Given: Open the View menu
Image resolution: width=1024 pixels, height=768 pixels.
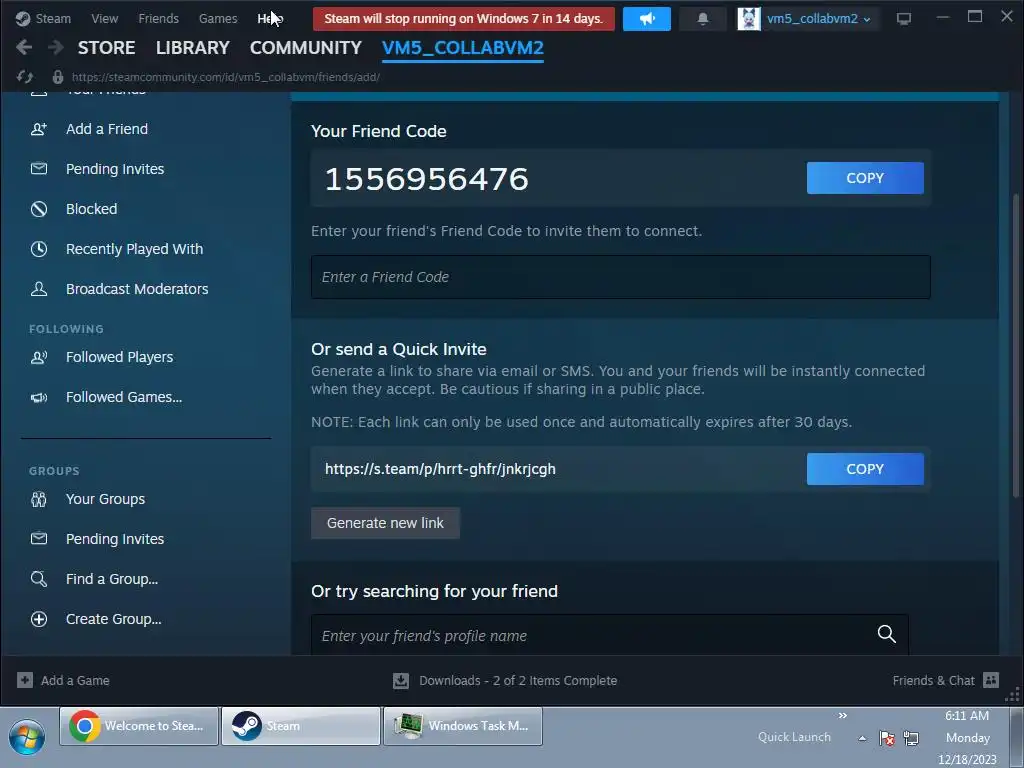Looking at the screenshot, I should [104, 18].
